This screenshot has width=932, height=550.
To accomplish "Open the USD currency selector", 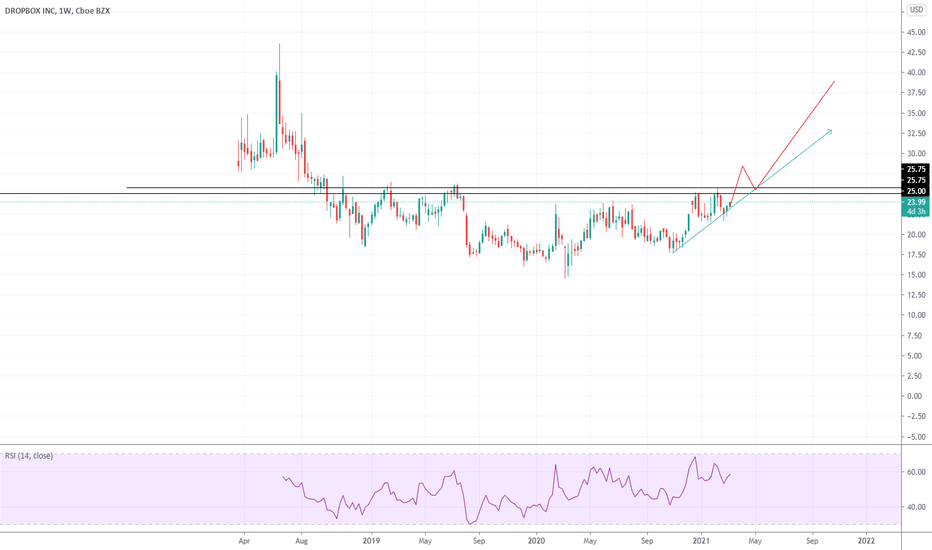I will 916,10.
